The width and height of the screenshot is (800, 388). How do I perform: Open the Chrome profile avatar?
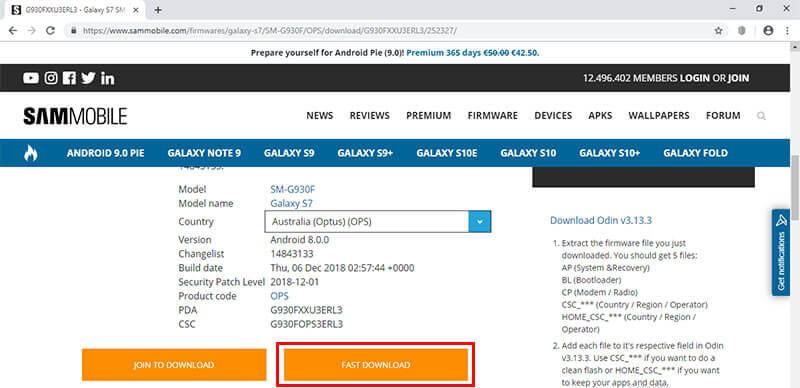tap(768, 31)
